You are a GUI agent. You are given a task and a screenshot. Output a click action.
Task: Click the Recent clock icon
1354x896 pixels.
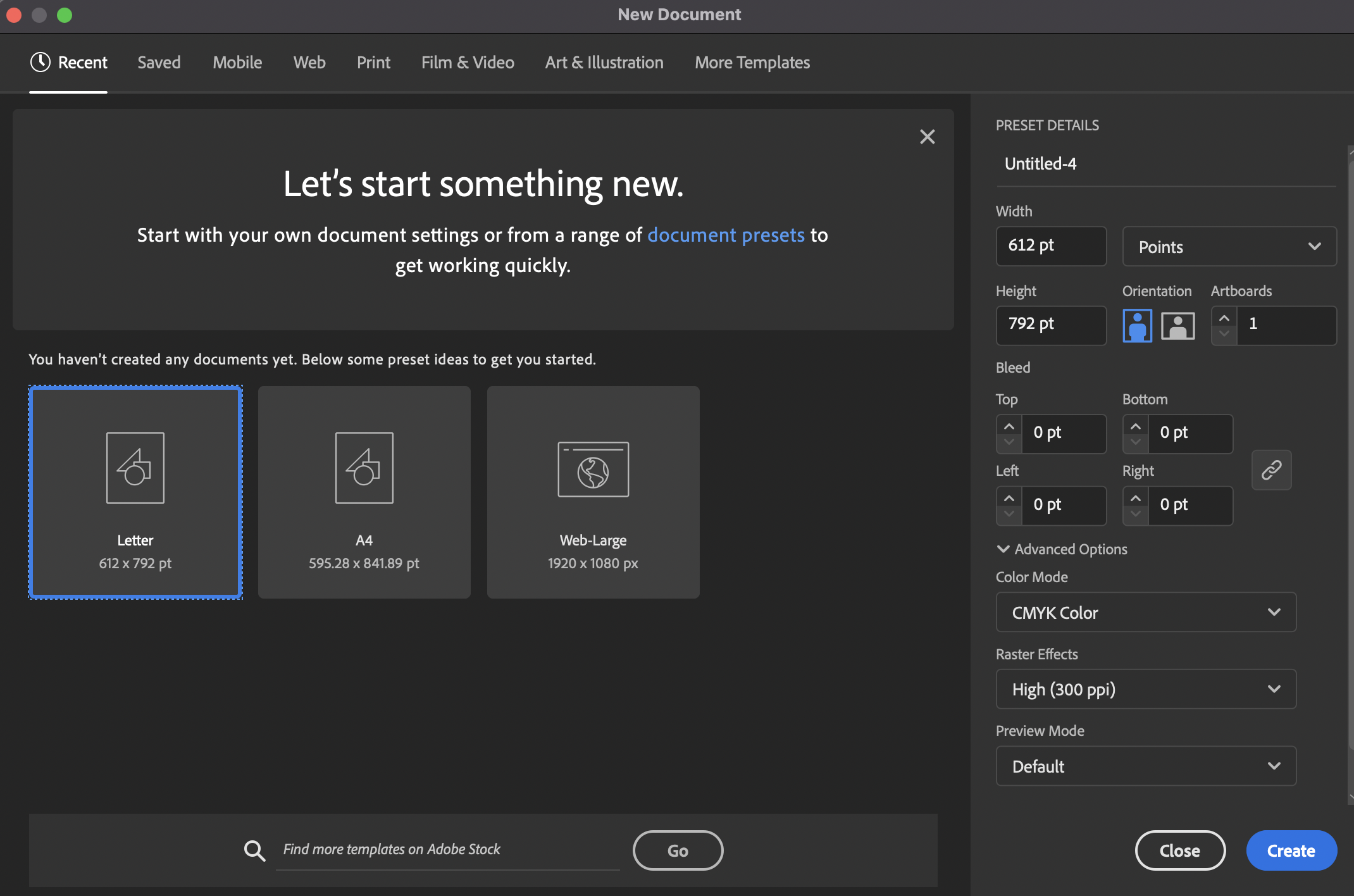(40, 62)
